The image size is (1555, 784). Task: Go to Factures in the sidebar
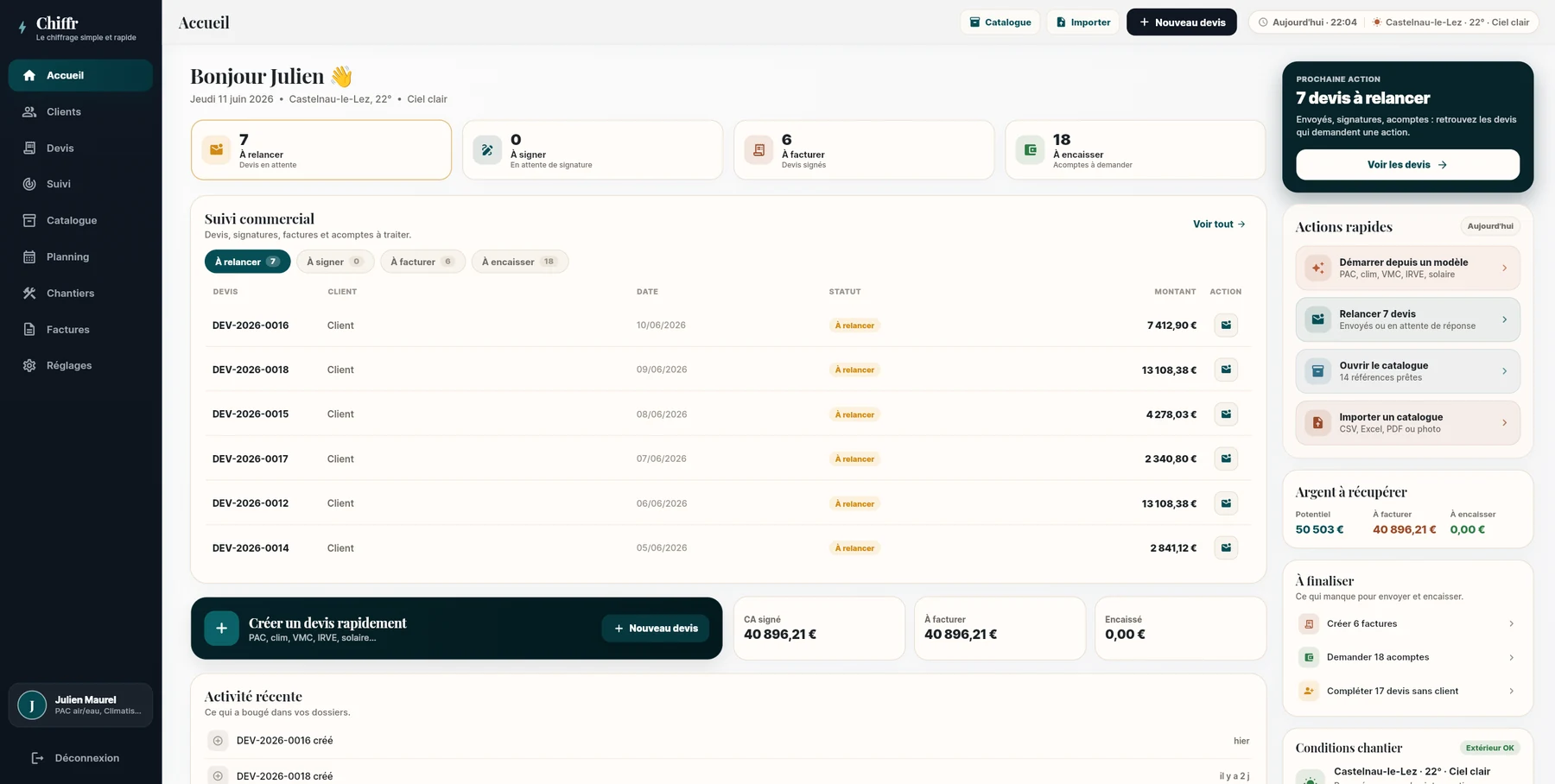pos(80,329)
